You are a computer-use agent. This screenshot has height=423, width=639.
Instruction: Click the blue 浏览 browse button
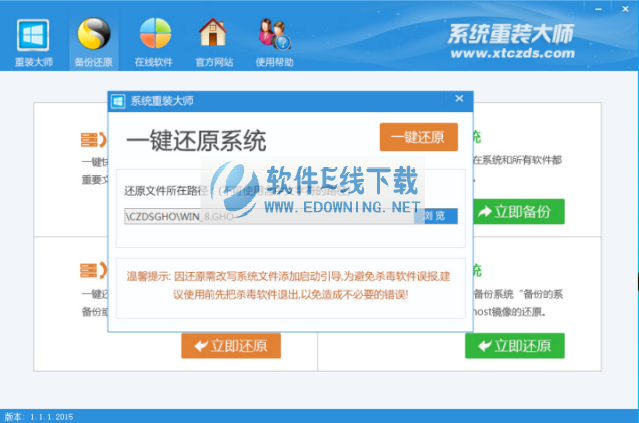[435, 215]
